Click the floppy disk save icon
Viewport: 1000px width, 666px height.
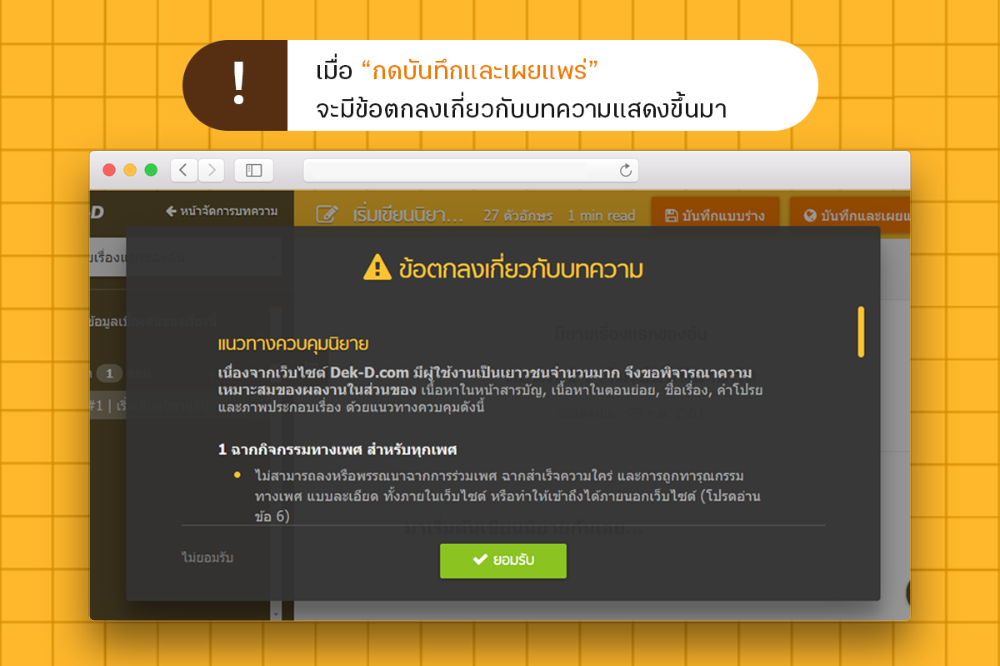click(x=671, y=216)
